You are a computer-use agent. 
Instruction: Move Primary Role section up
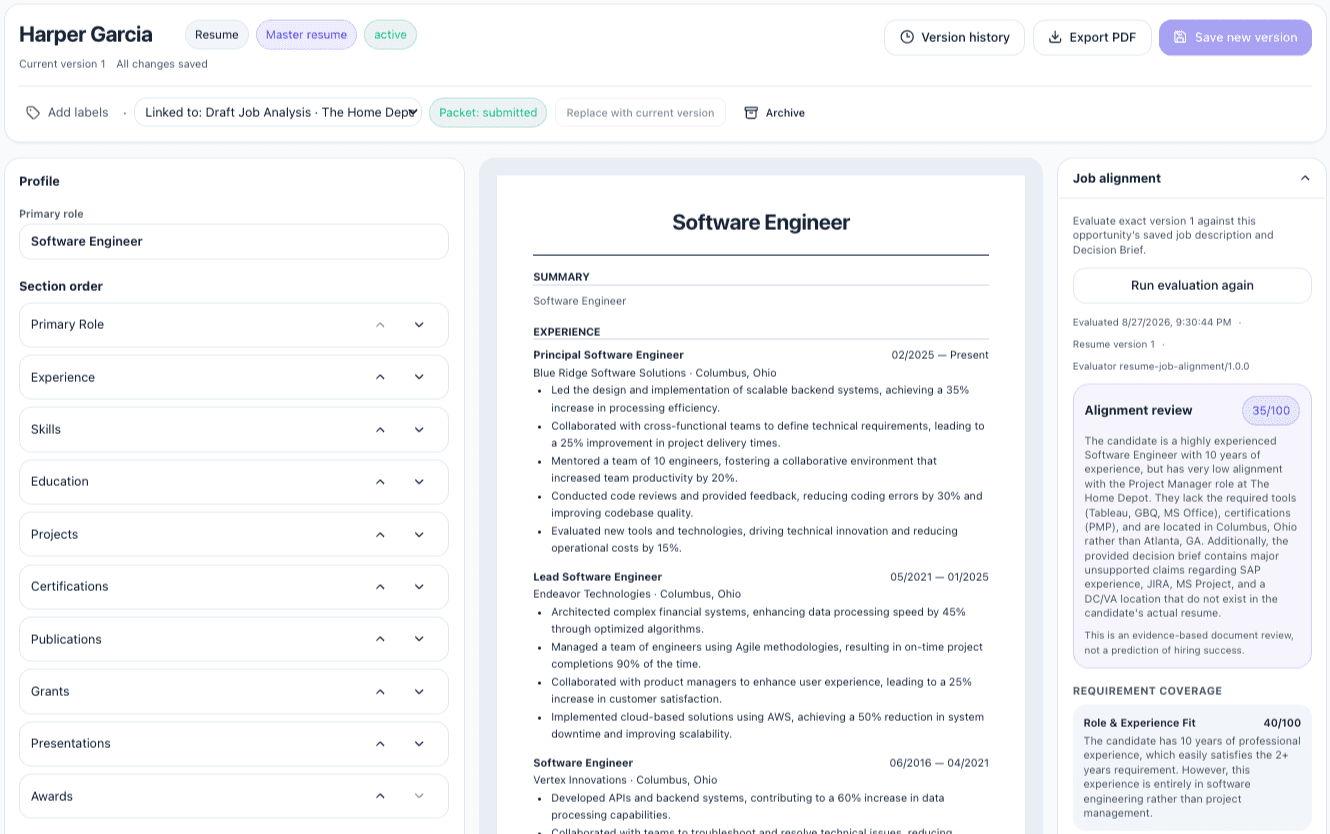pos(380,325)
